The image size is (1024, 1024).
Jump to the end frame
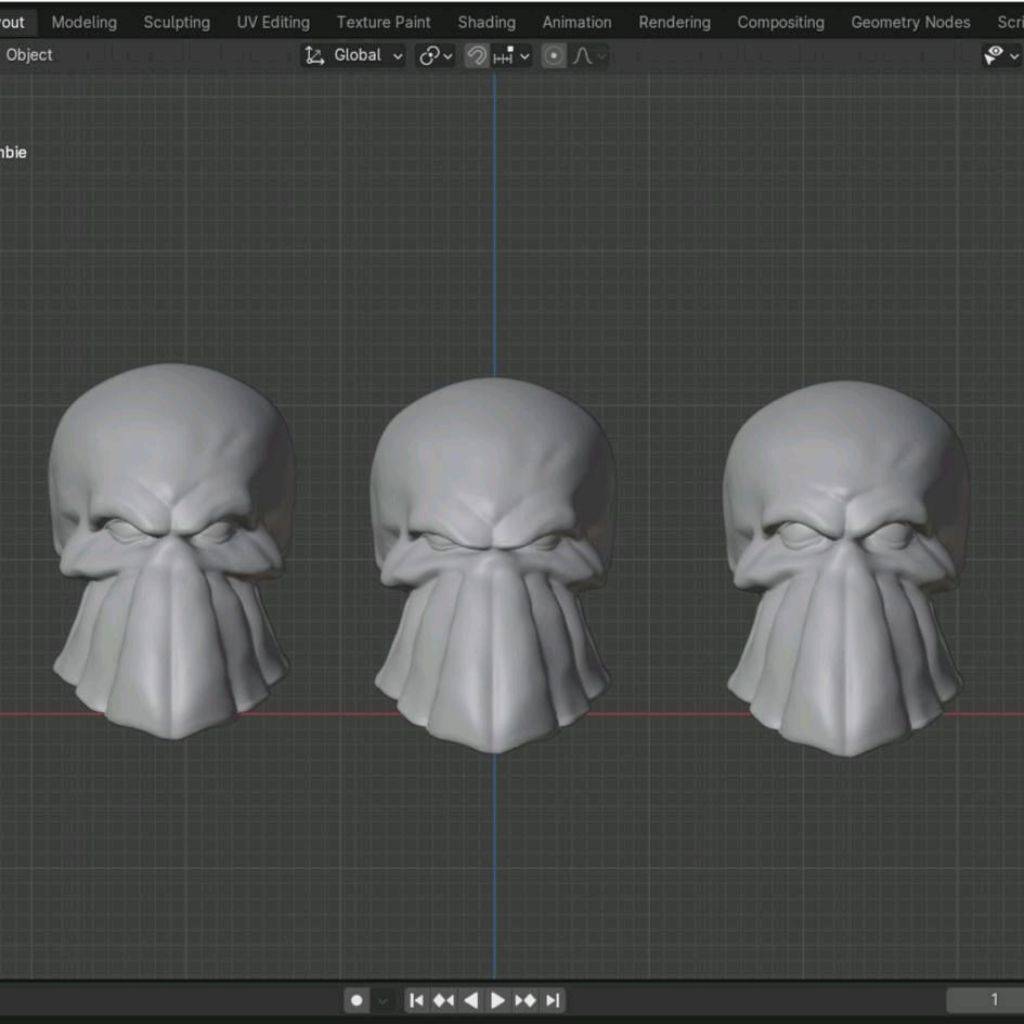[x=552, y=1000]
